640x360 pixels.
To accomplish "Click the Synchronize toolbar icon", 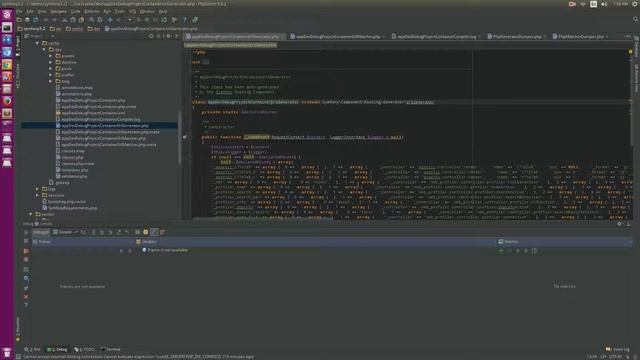I will (x=36, y=20).
